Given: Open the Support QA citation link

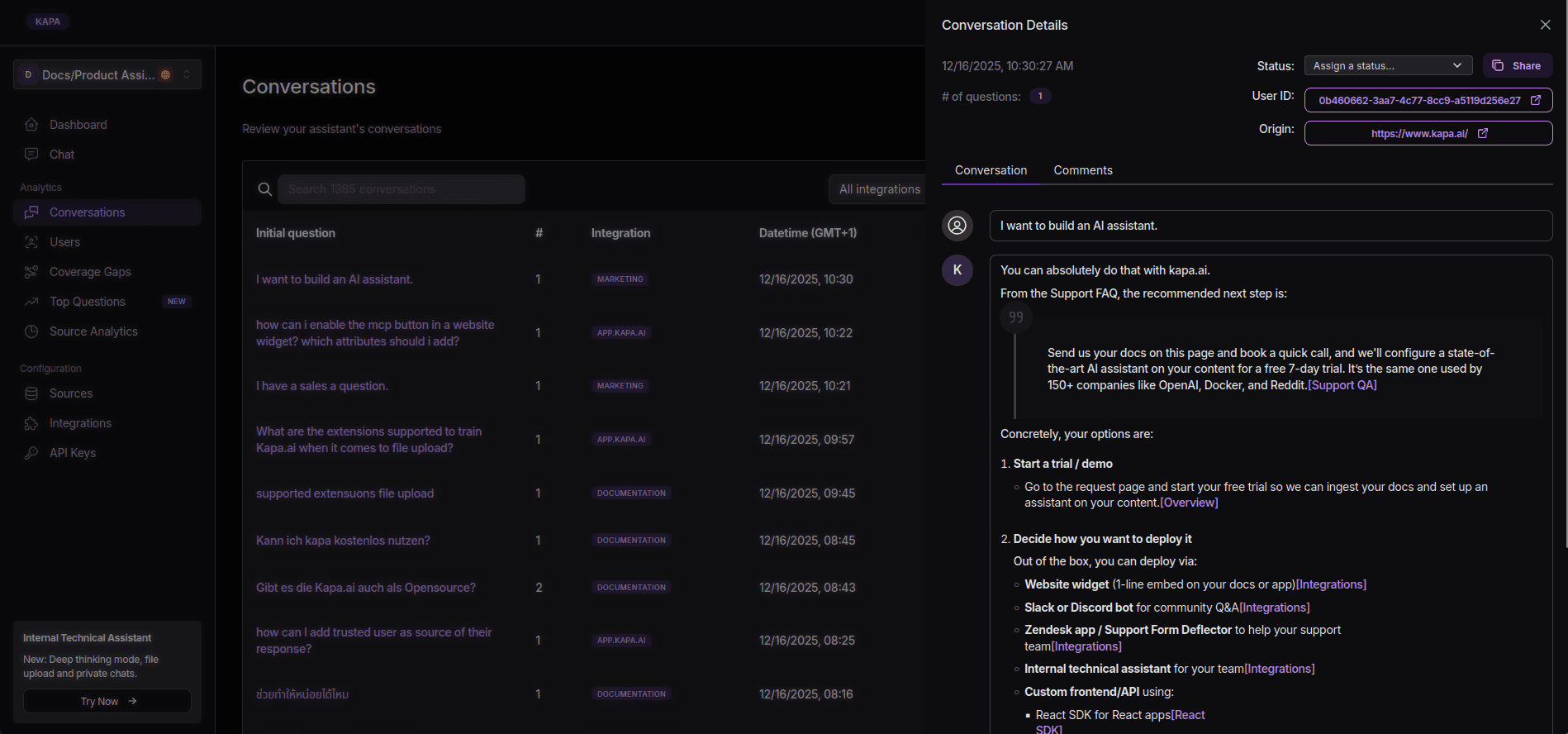Looking at the screenshot, I should (x=1342, y=385).
